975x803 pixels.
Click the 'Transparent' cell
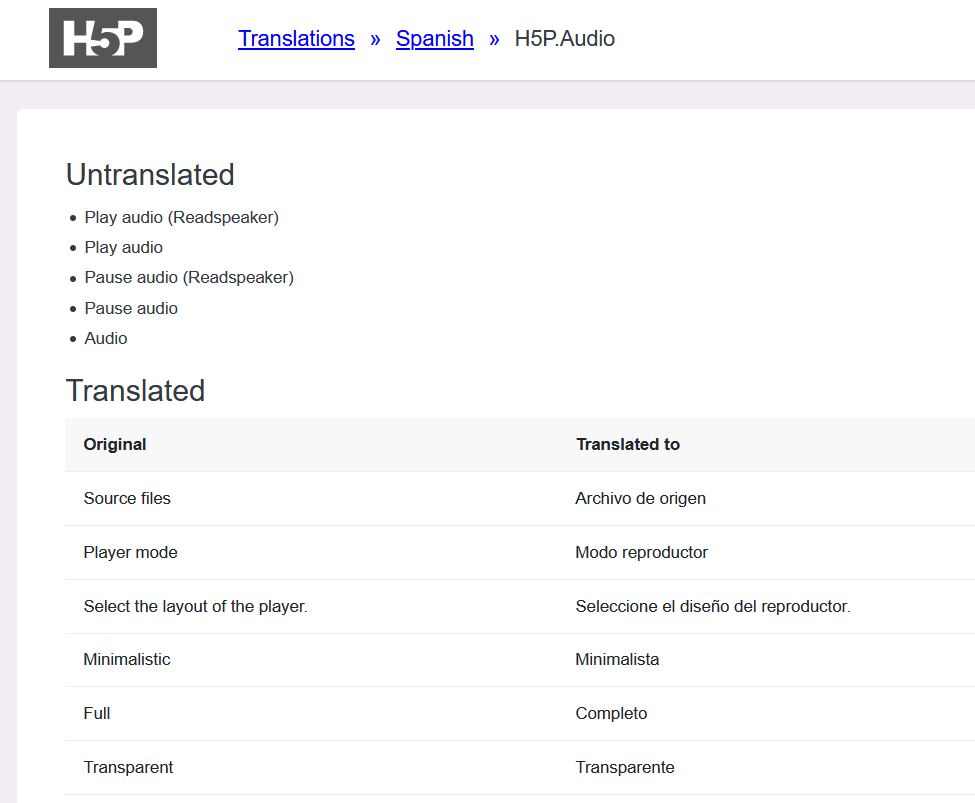click(x=128, y=768)
